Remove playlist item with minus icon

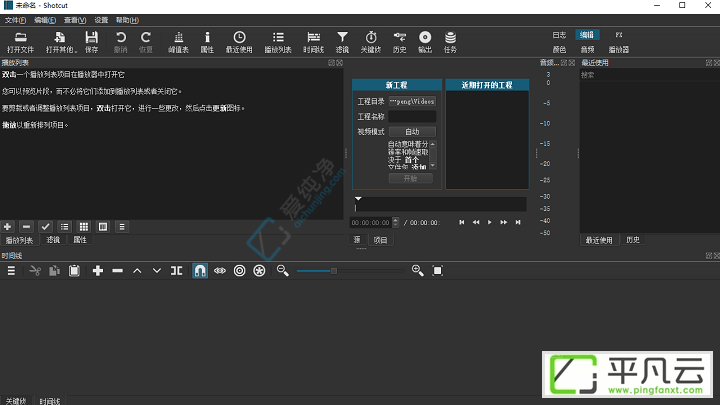click(x=26, y=227)
